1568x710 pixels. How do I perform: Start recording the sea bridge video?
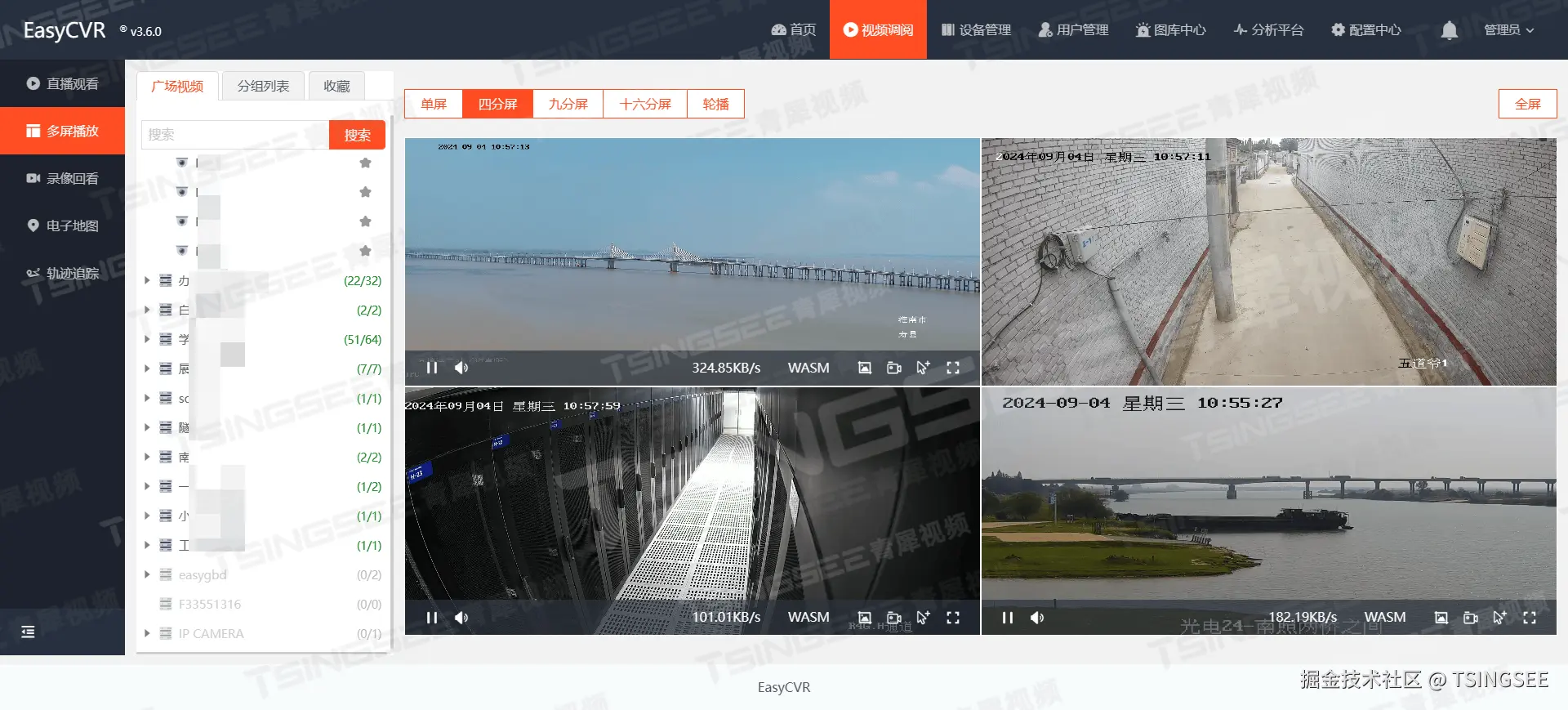894,368
